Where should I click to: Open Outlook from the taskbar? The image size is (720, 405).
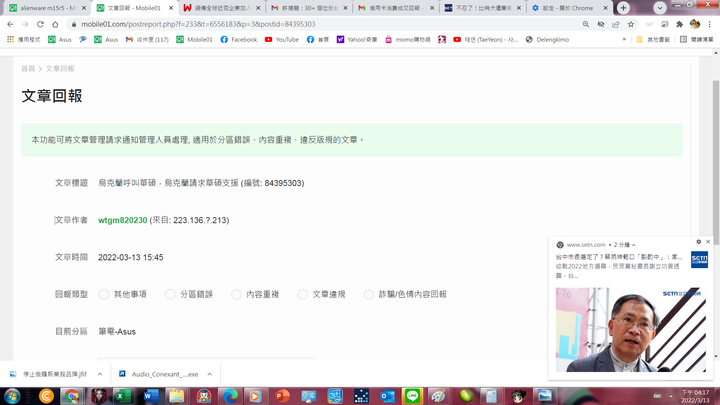pyautogui.click(x=387, y=396)
